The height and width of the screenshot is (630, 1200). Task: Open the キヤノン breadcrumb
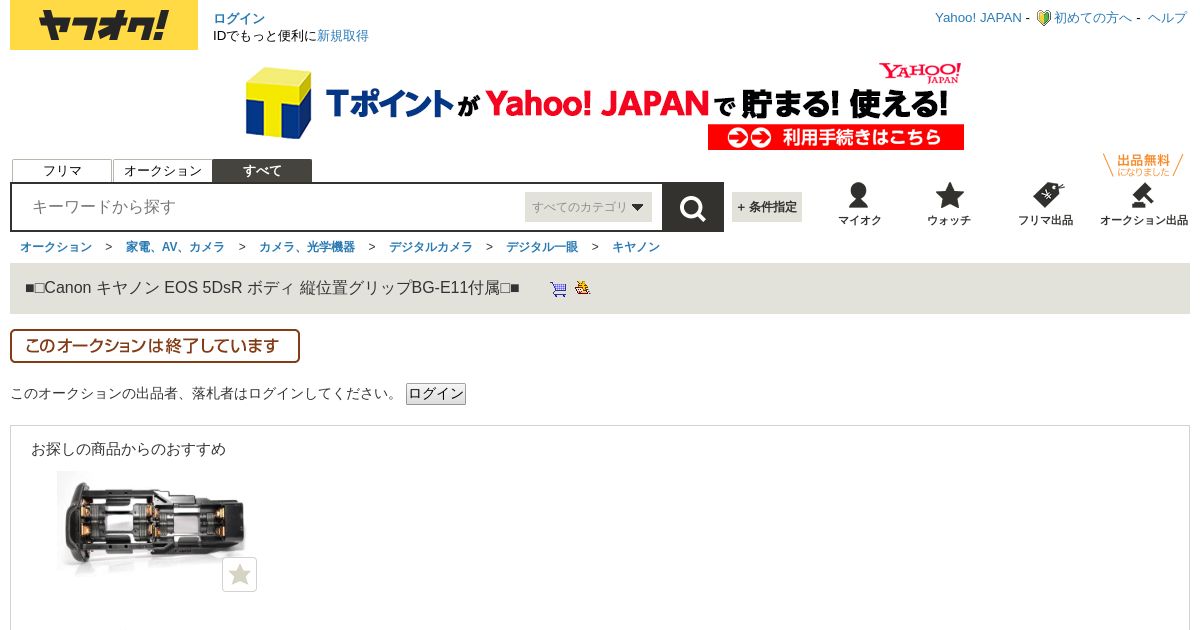pos(636,247)
